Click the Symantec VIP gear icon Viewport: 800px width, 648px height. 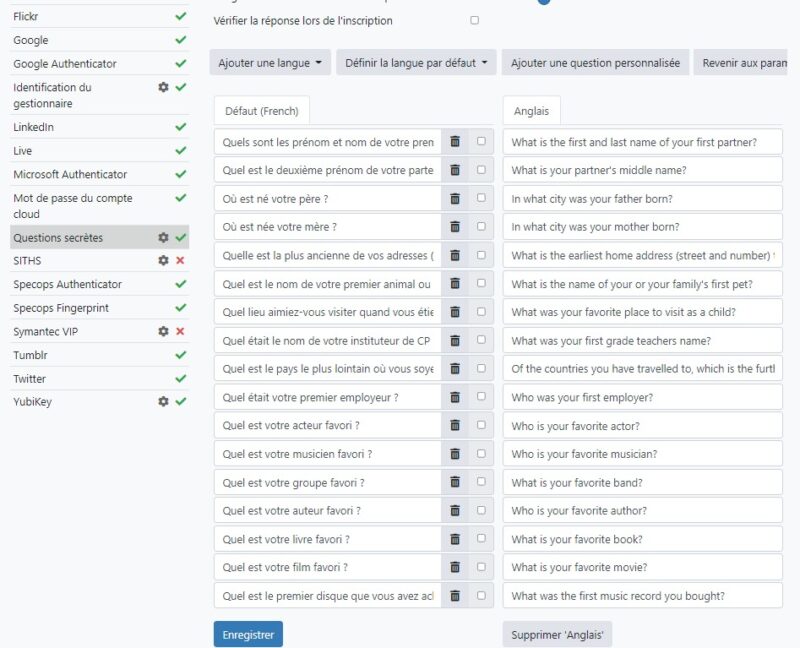point(164,331)
